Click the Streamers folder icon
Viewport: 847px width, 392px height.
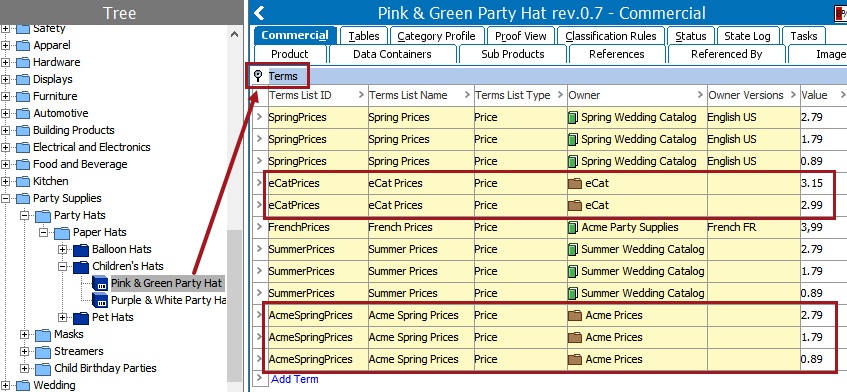pyautogui.click(x=43, y=352)
